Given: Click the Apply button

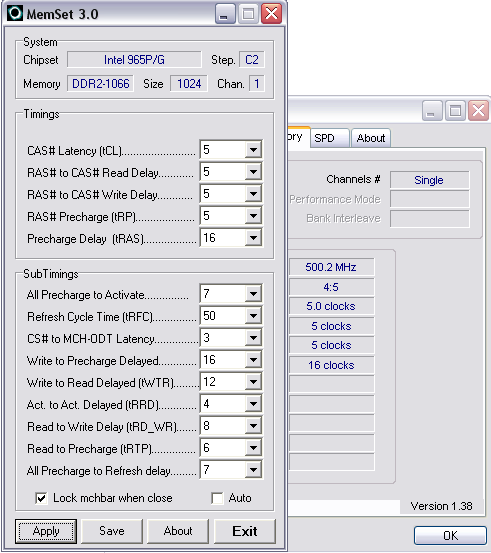Looking at the screenshot, I should point(46,531).
